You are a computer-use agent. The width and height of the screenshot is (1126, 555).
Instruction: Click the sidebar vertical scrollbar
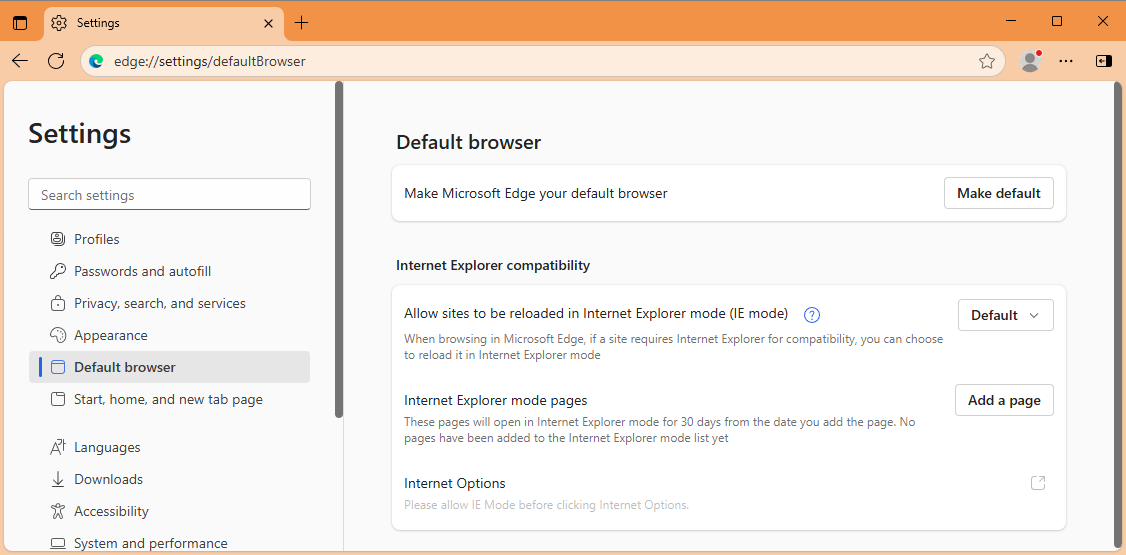339,250
